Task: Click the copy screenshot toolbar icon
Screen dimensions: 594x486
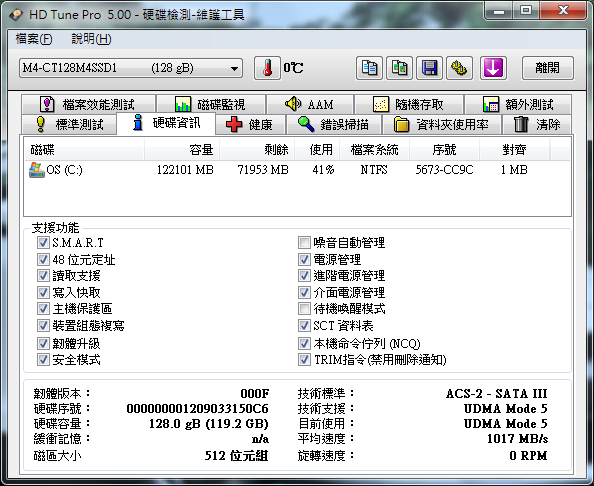Action: coord(399,68)
